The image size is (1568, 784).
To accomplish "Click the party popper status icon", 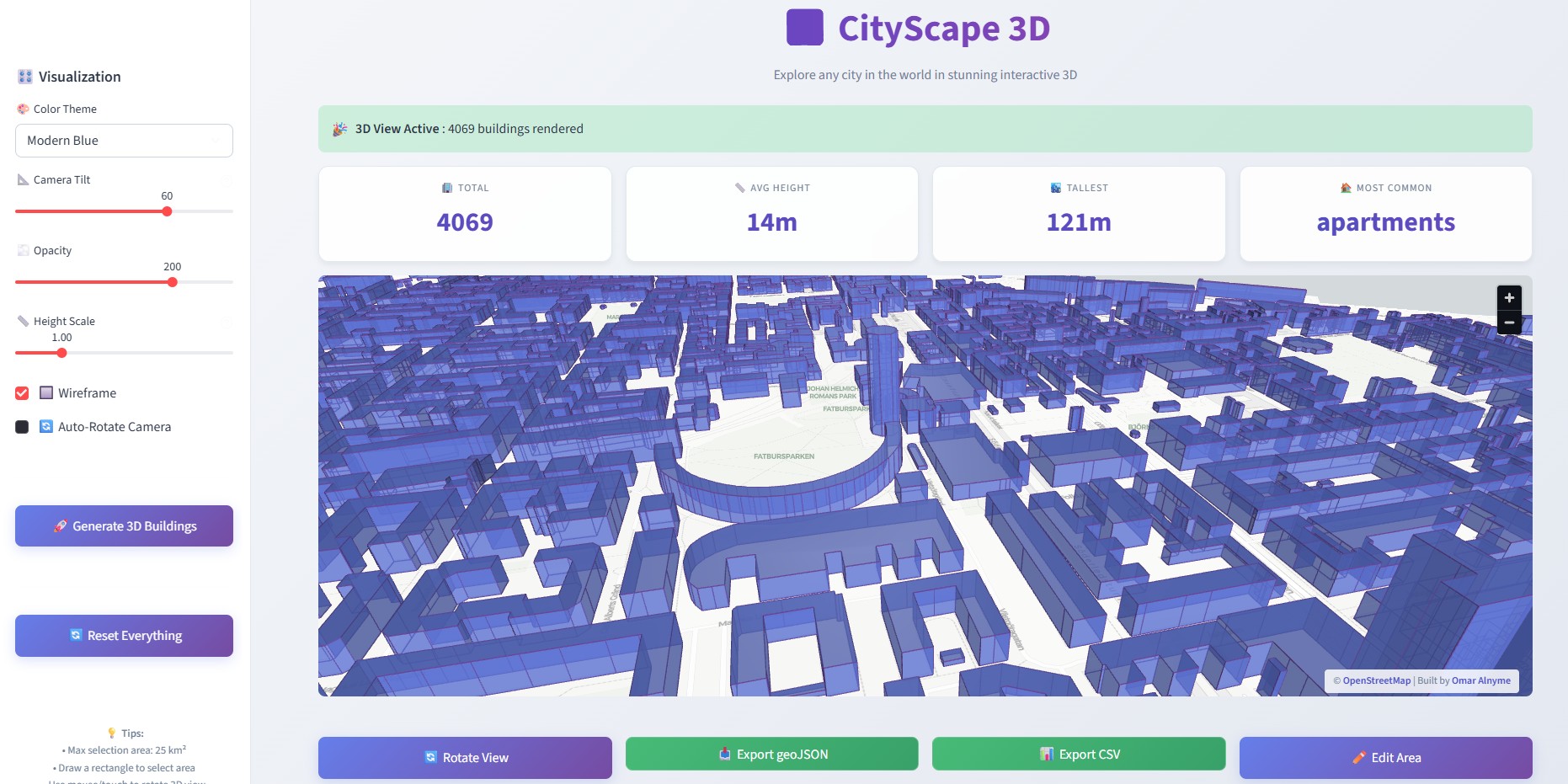I will pos(339,129).
